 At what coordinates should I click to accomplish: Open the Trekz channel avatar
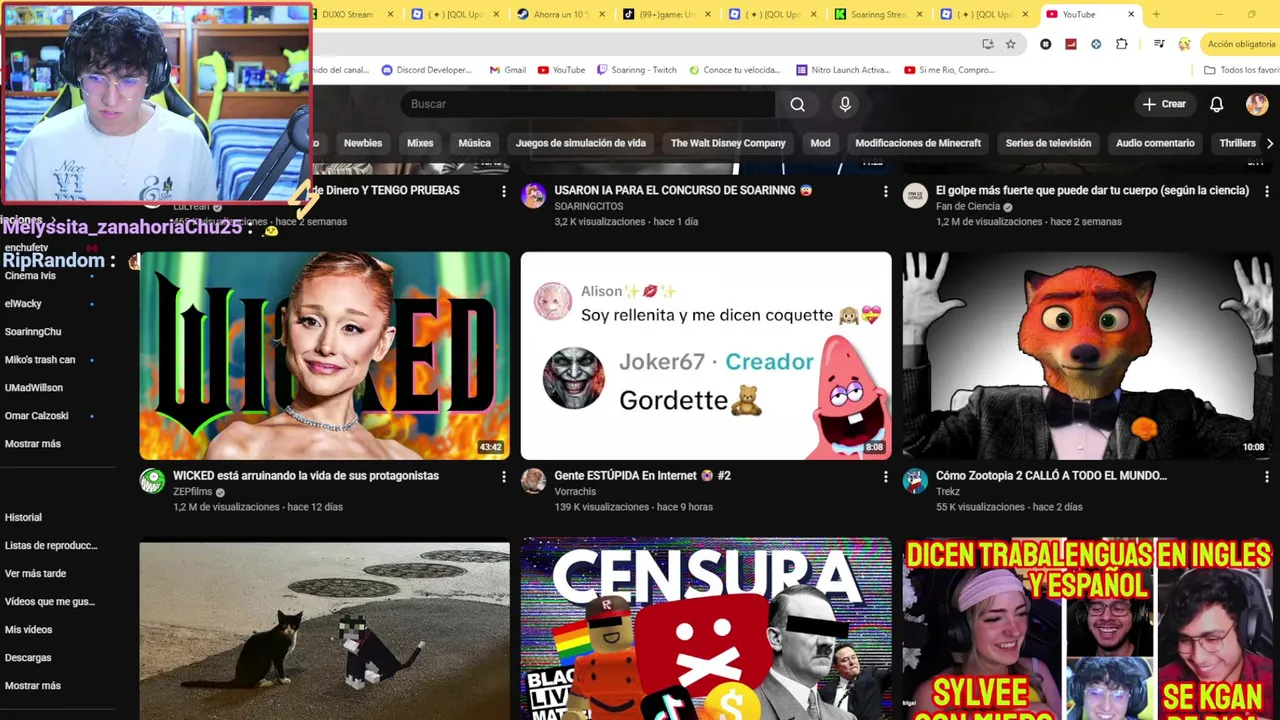(915, 481)
